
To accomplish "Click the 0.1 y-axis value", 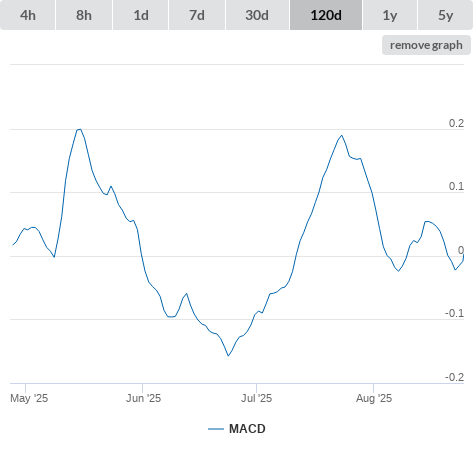I will (456, 186).
